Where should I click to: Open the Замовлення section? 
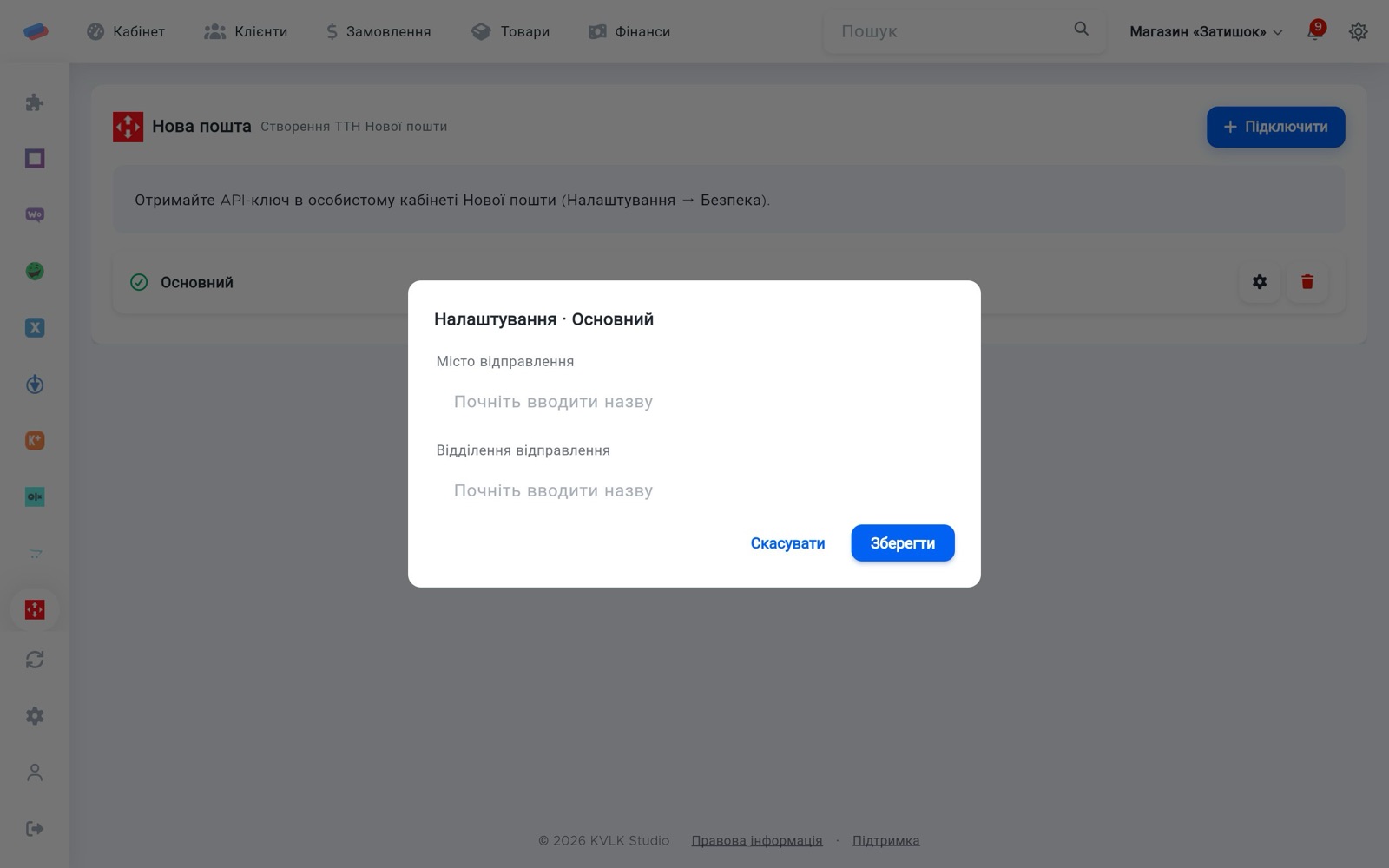(x=379, y=31)
